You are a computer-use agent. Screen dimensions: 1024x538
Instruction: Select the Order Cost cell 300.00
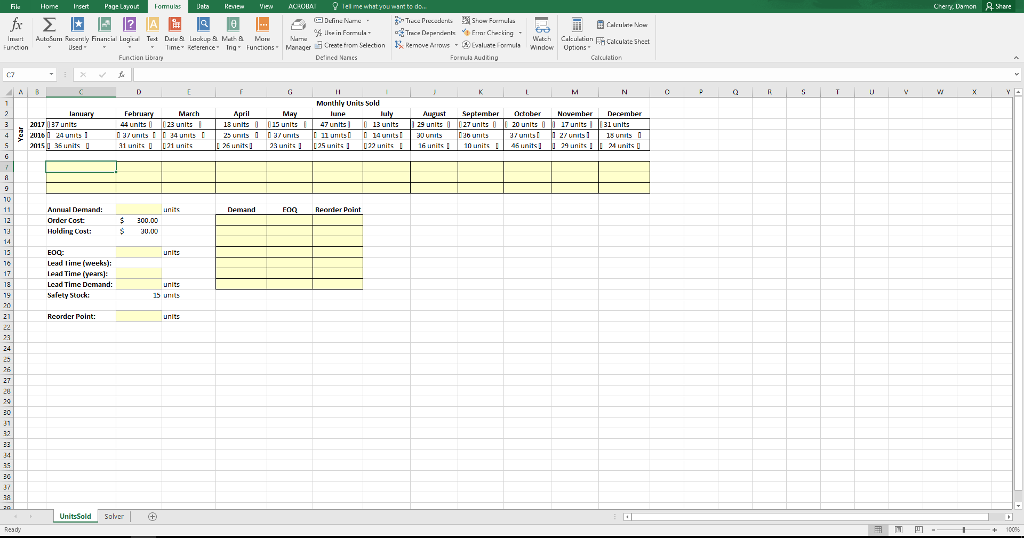[x=138, y=220]
